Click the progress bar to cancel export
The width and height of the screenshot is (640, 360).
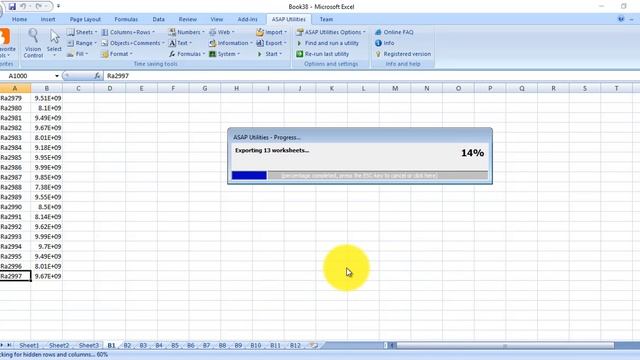coord(360,176)
